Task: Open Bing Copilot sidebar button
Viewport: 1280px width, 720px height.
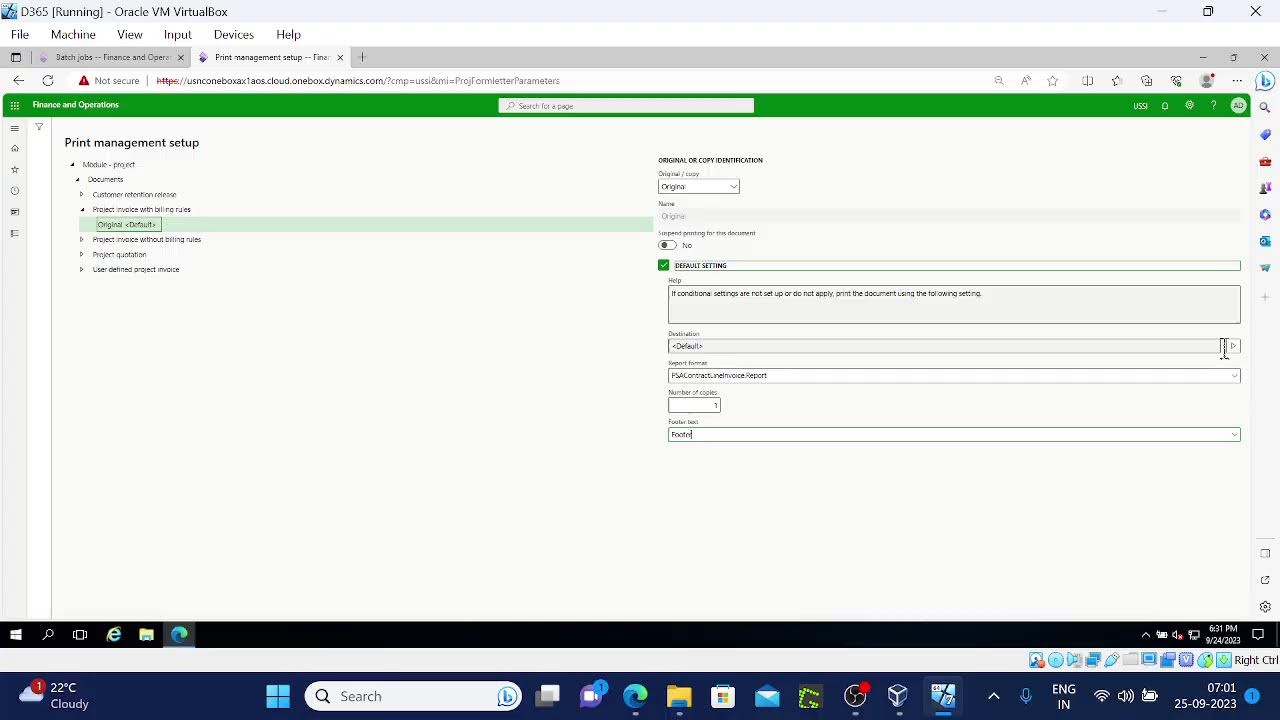Action: pos(1265,81)
